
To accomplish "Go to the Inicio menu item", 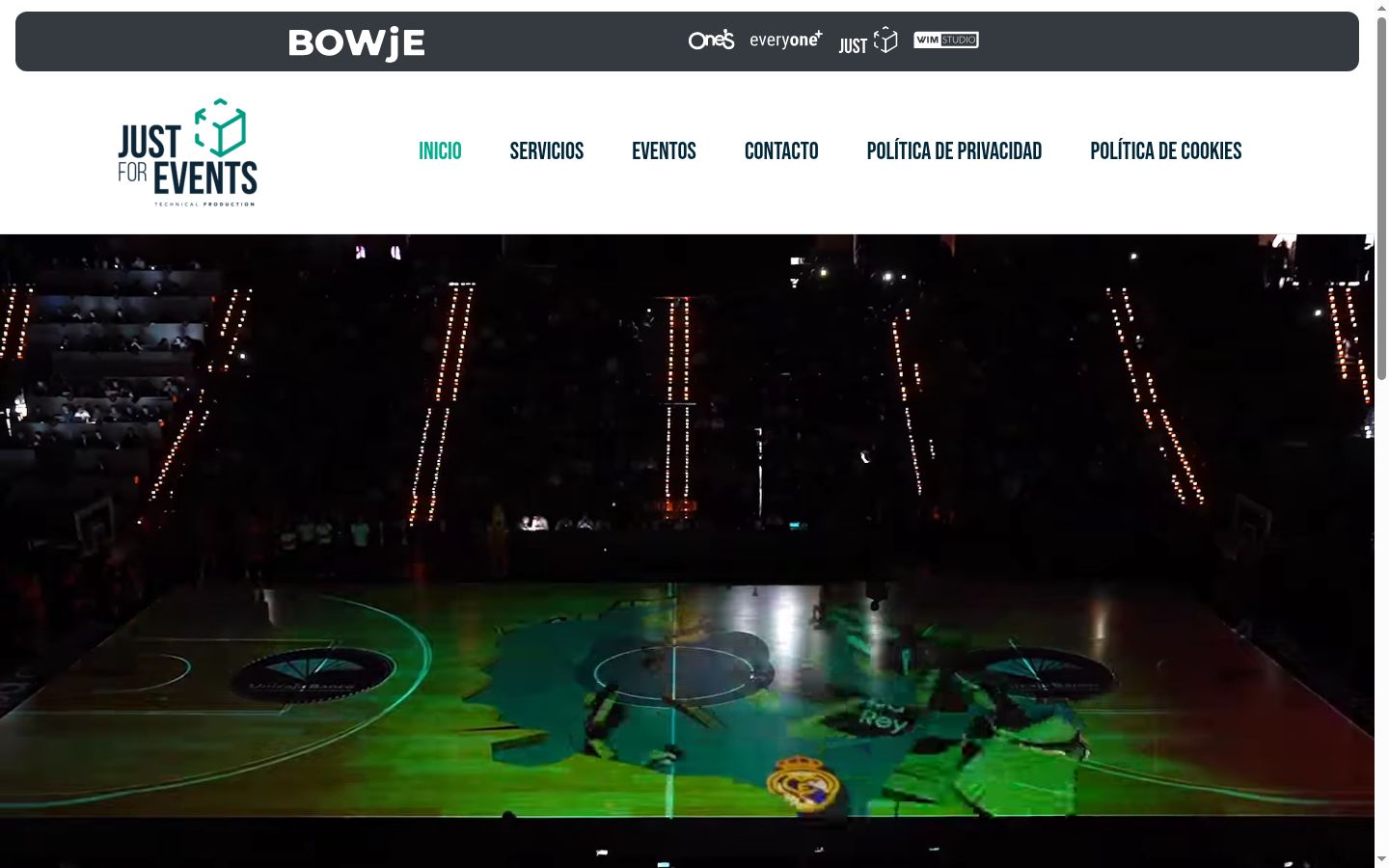I will [440, 151].
